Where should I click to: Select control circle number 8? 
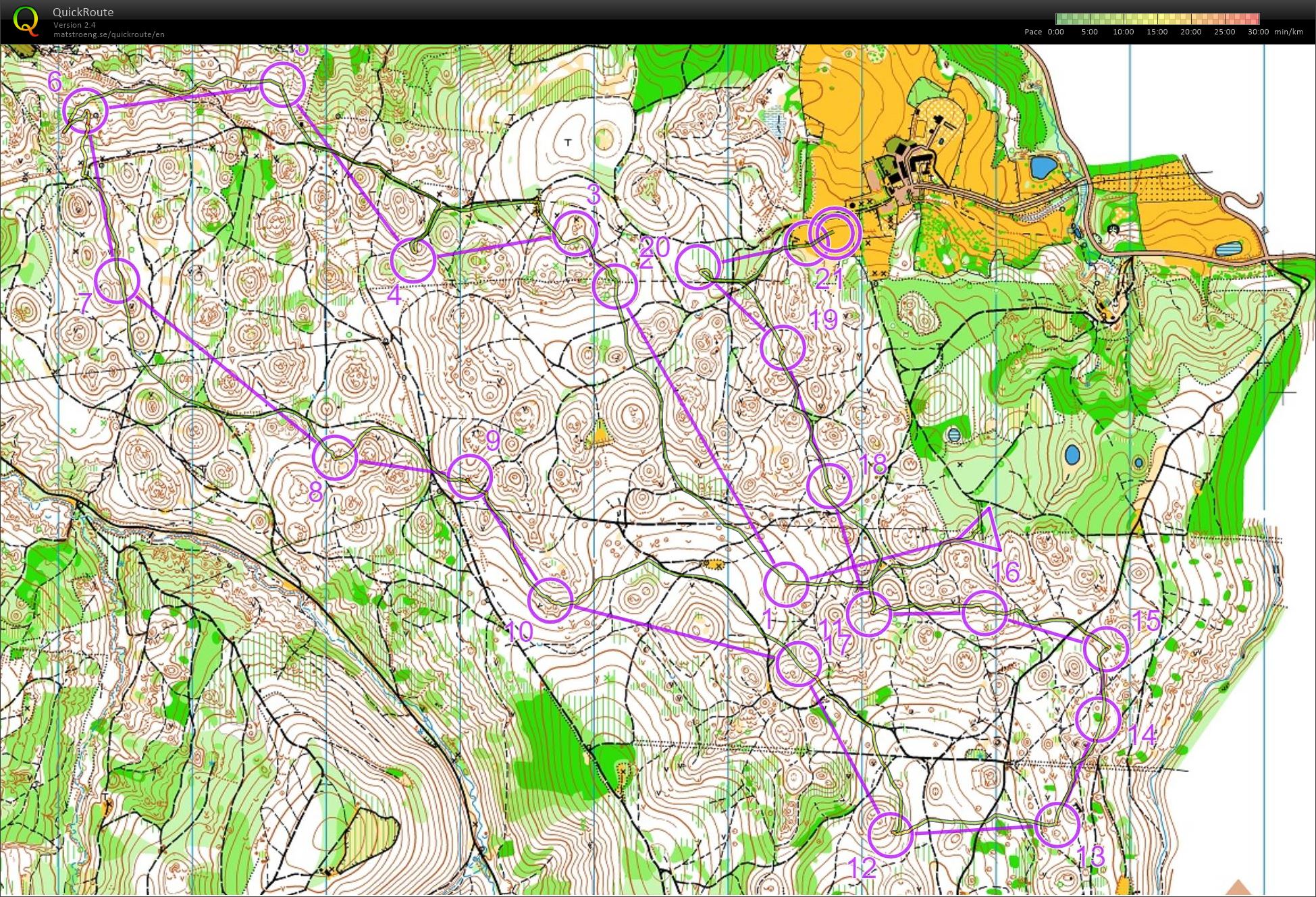pyautogui.click(x=335, y=458)
